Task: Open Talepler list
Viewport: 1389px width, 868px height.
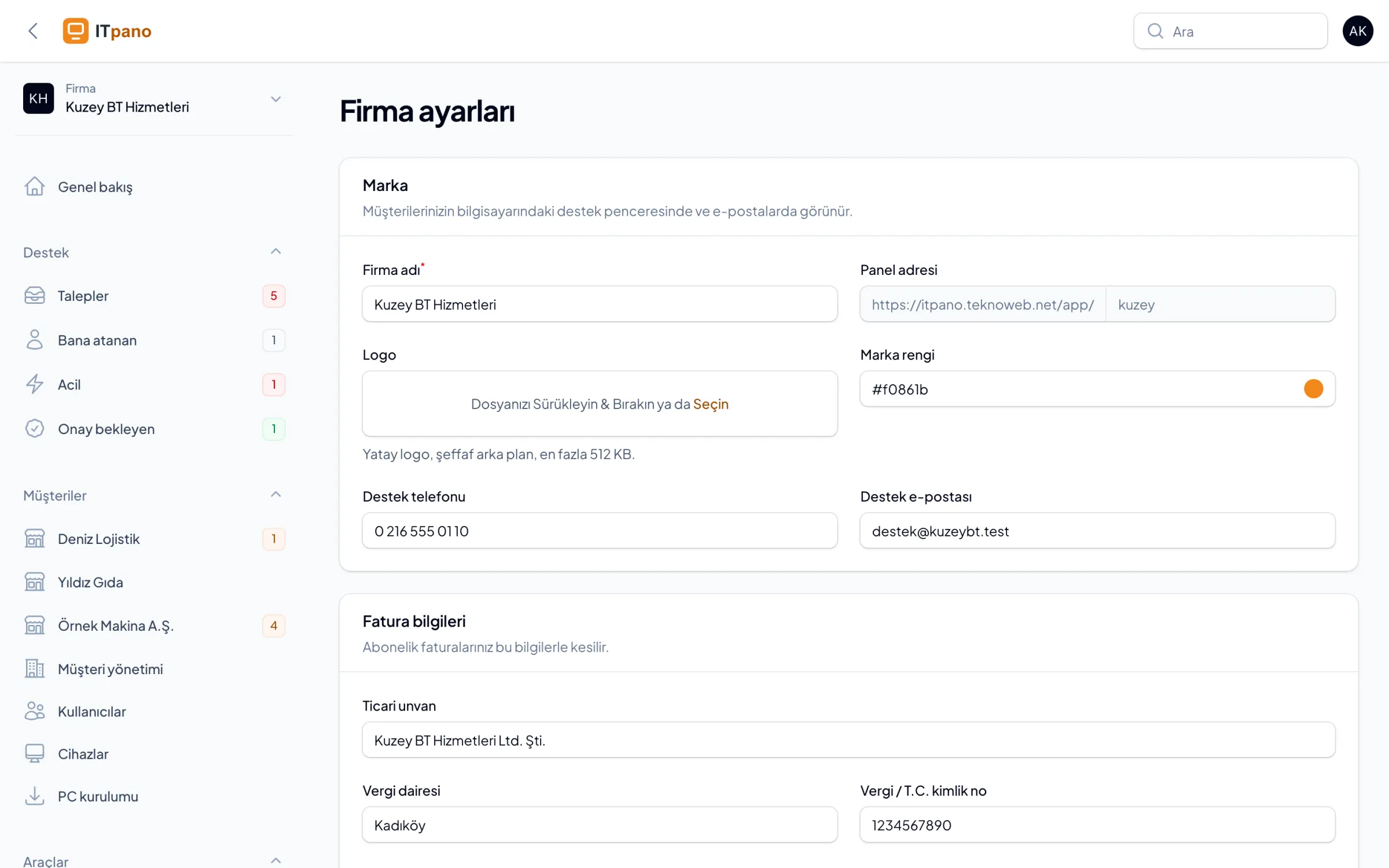Action: [x=154, y=296]
